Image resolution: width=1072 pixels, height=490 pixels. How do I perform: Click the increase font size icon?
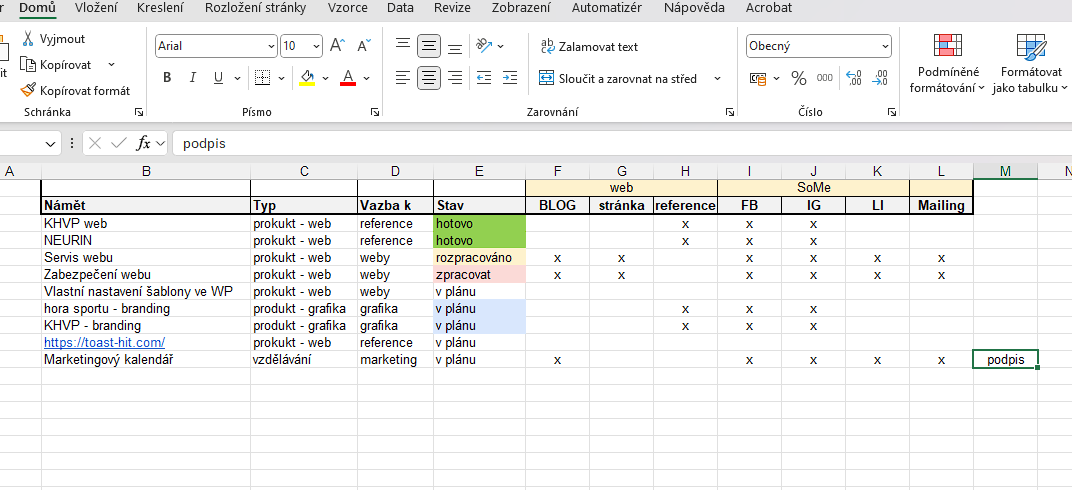tap(337, 46)
